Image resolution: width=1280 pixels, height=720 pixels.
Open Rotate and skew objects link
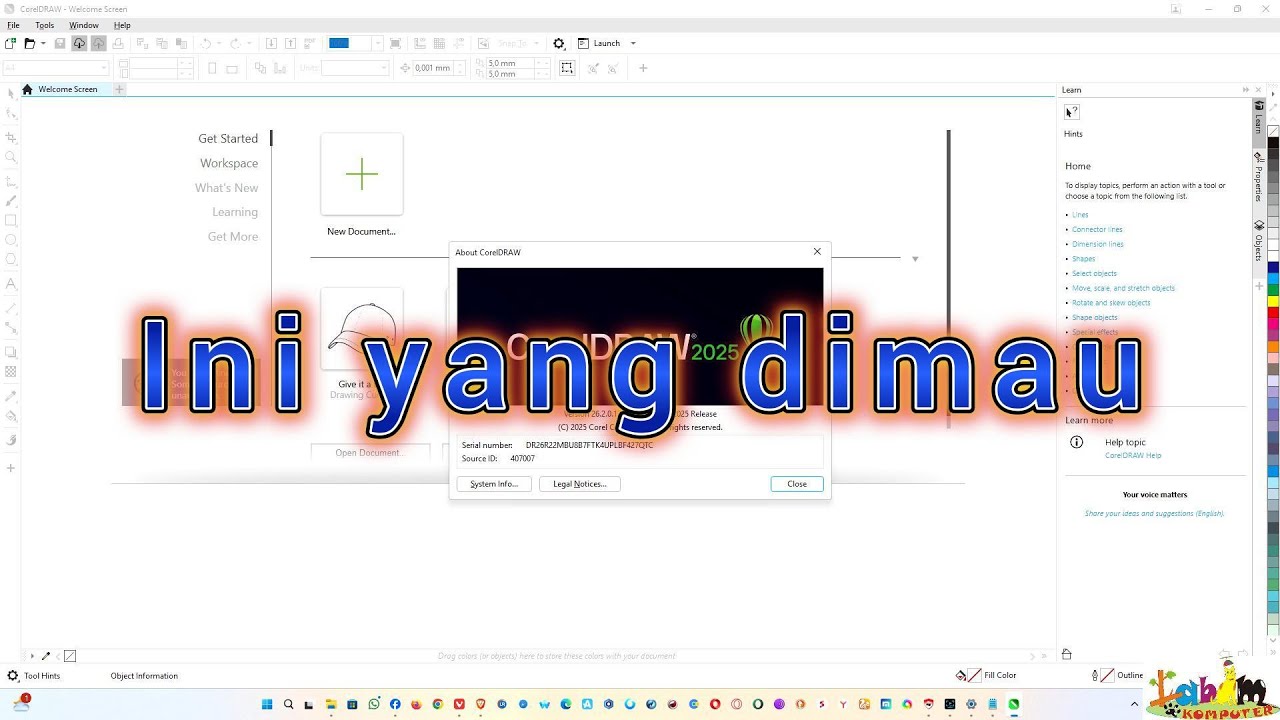pos(1111,303)
